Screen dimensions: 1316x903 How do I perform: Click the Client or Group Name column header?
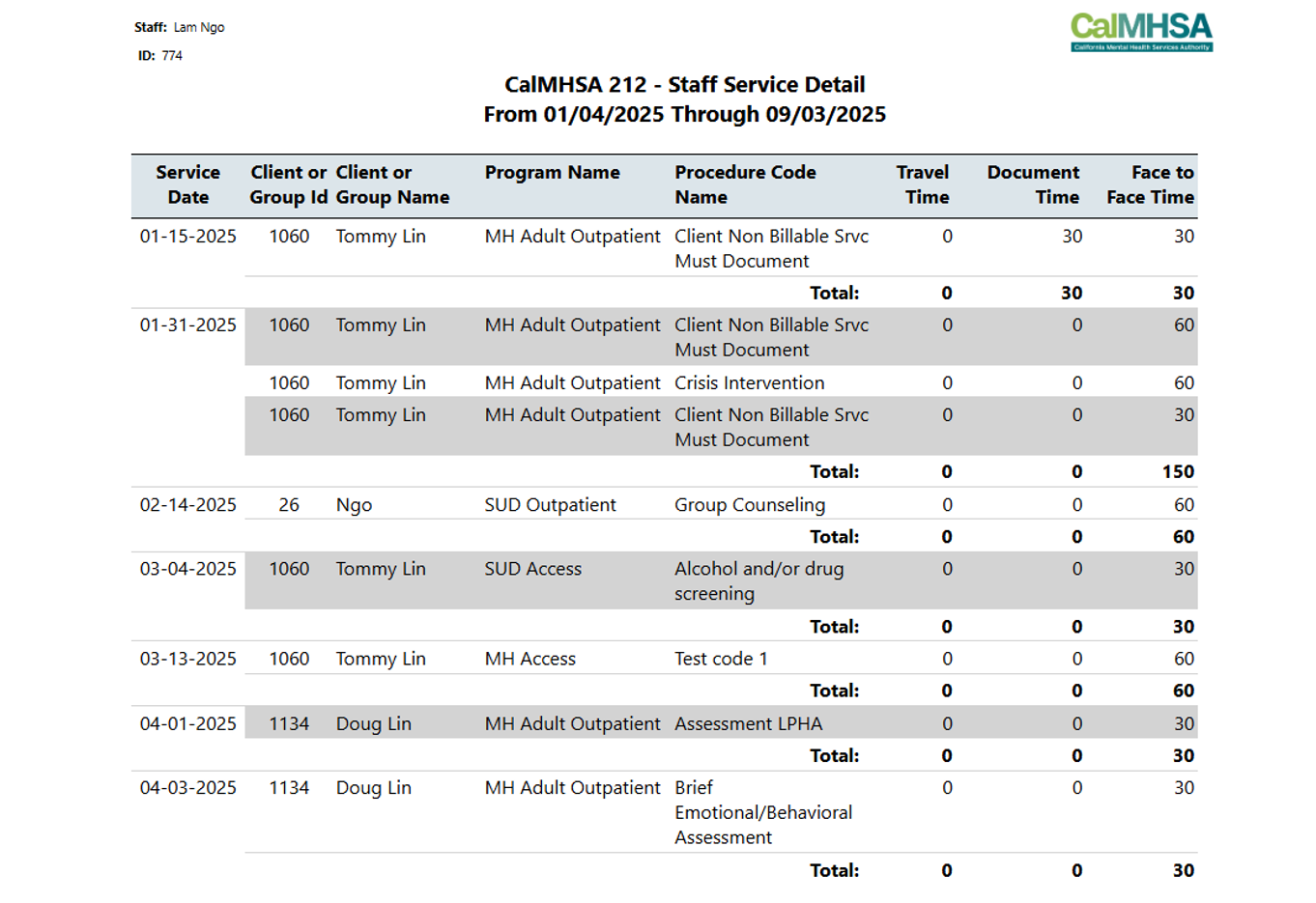pyautogui.click(x=392, y=184)
